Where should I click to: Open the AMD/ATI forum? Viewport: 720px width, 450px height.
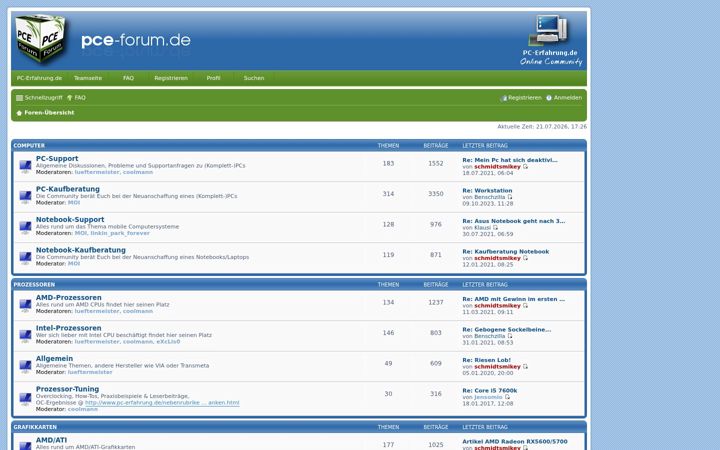(x=51, y=440)
